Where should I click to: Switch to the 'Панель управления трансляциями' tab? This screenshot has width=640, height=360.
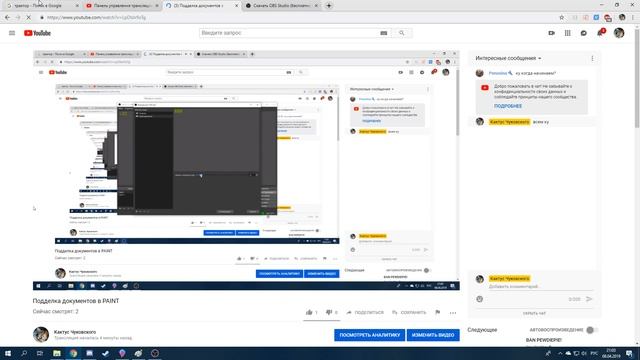pyautogui.click(x=122, y=6)
